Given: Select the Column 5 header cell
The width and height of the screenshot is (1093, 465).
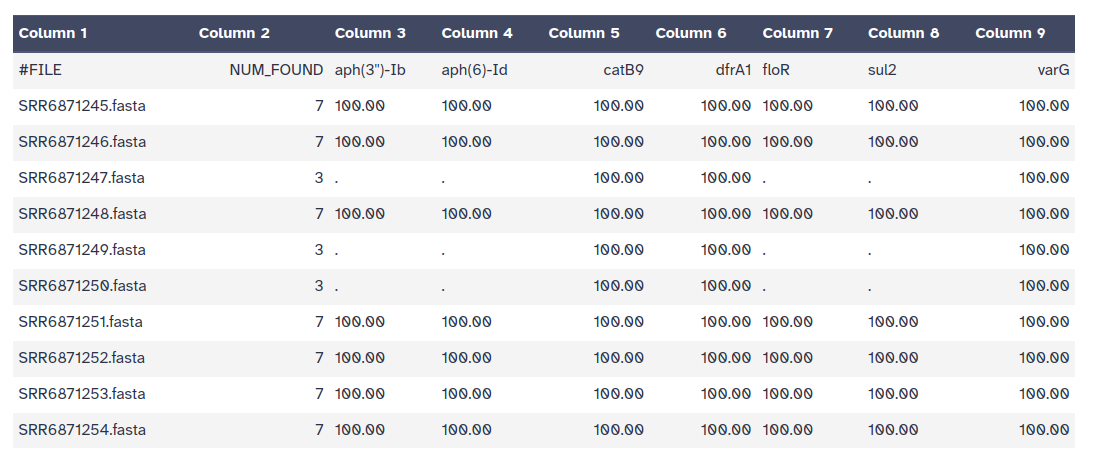Looking at the screenshot, I should [583, 33].
